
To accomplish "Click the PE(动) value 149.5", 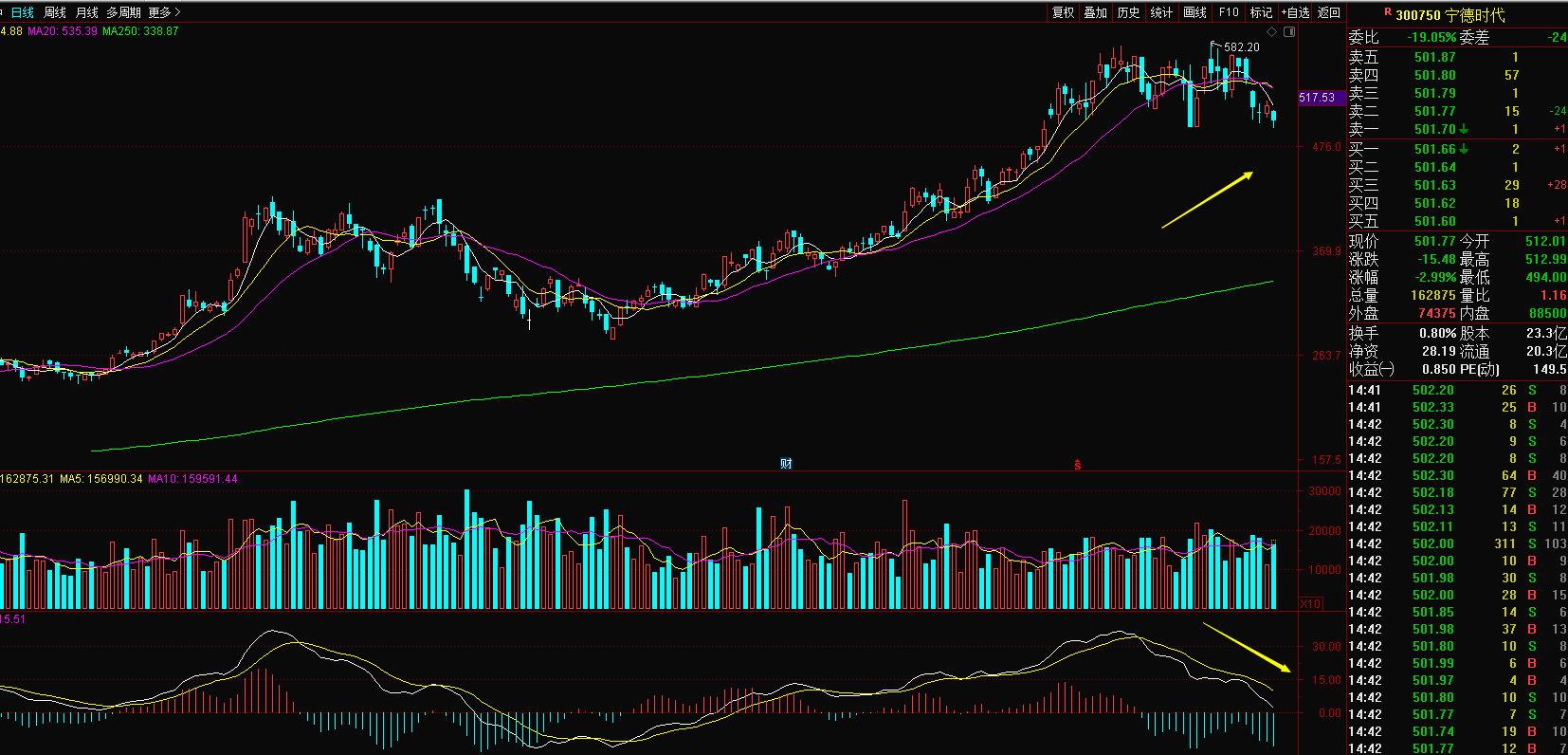I will coord(1550,369).
